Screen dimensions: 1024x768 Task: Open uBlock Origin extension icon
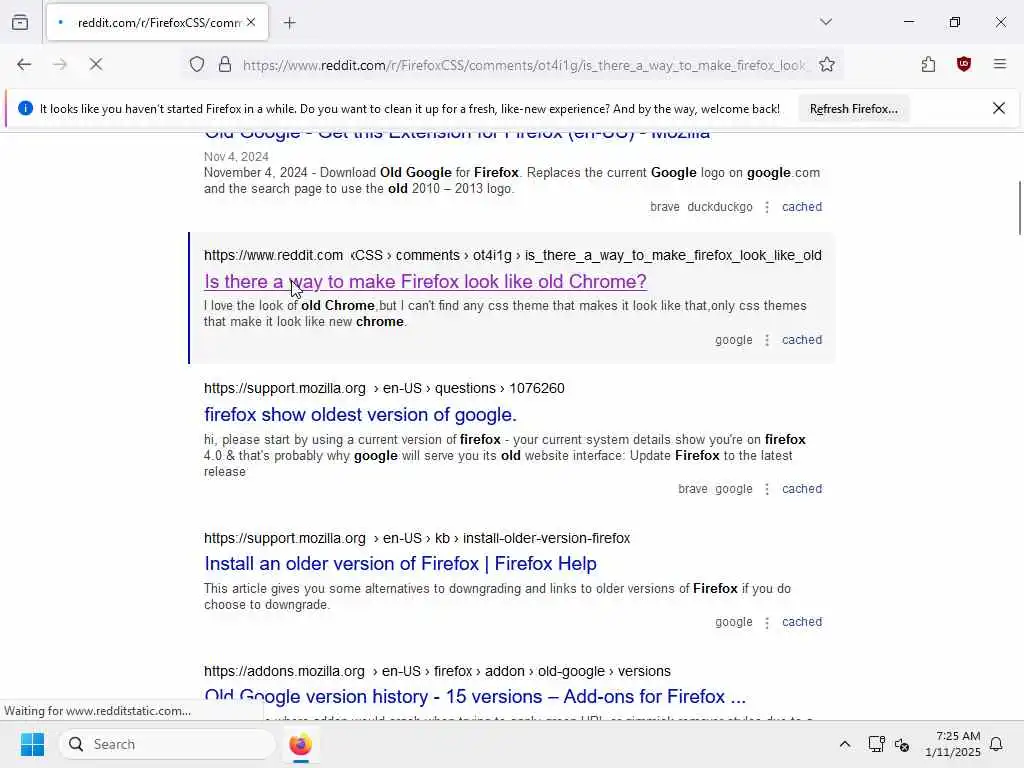click(964, 64)
